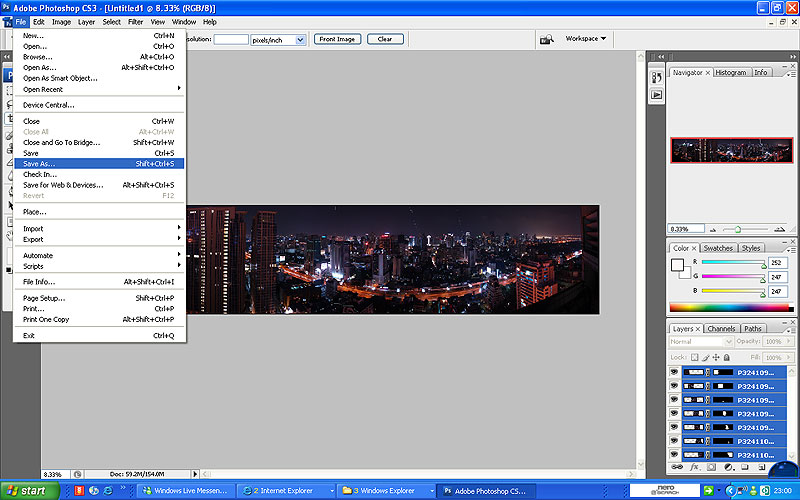800x500 pixels.
Task: Open the Opacity slider arrow
Action: (789, 341)
